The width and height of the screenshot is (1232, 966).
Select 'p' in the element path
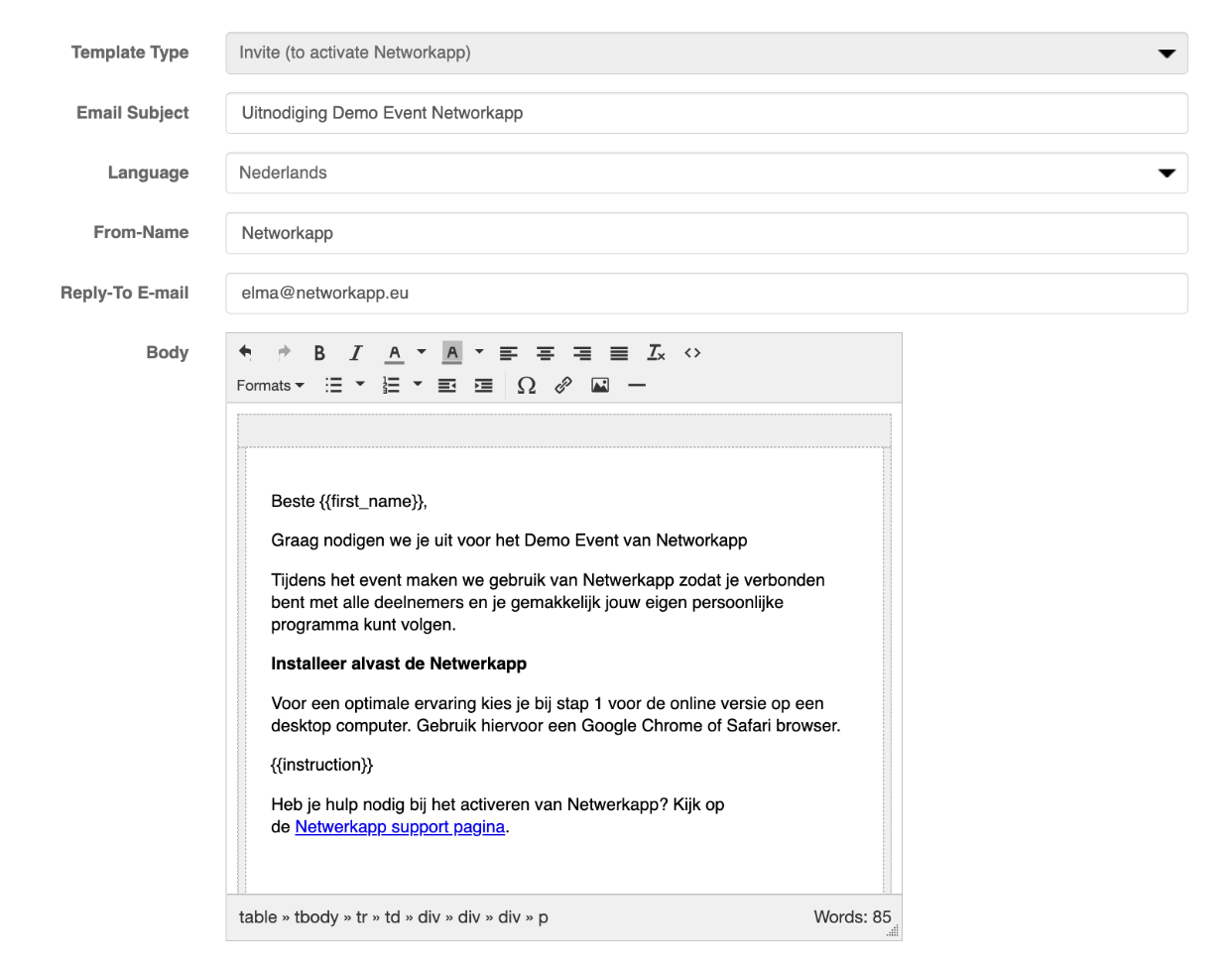[x=543, y=918]
